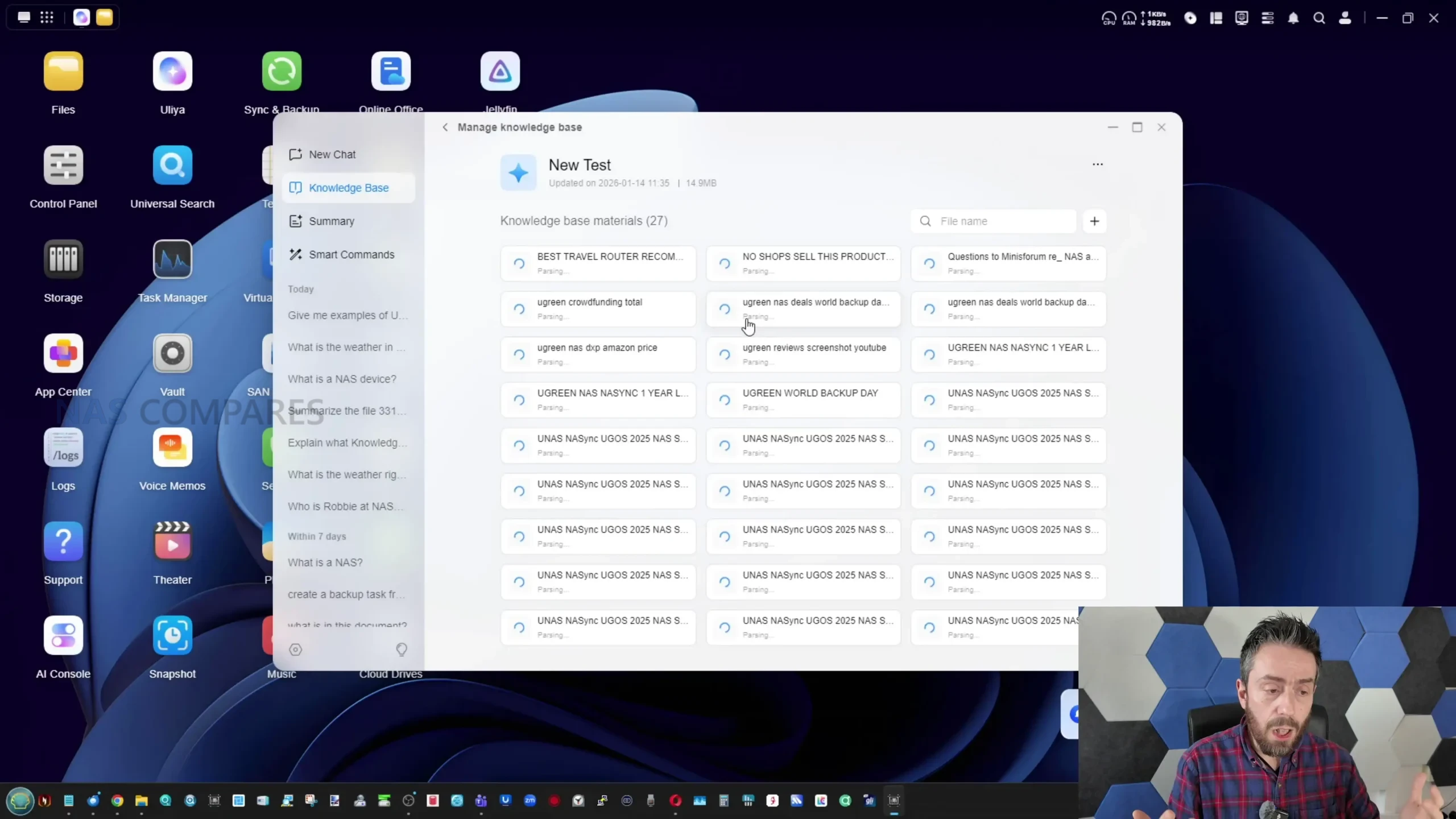
Task: Start a New Chat
Action: click(332, 155)
